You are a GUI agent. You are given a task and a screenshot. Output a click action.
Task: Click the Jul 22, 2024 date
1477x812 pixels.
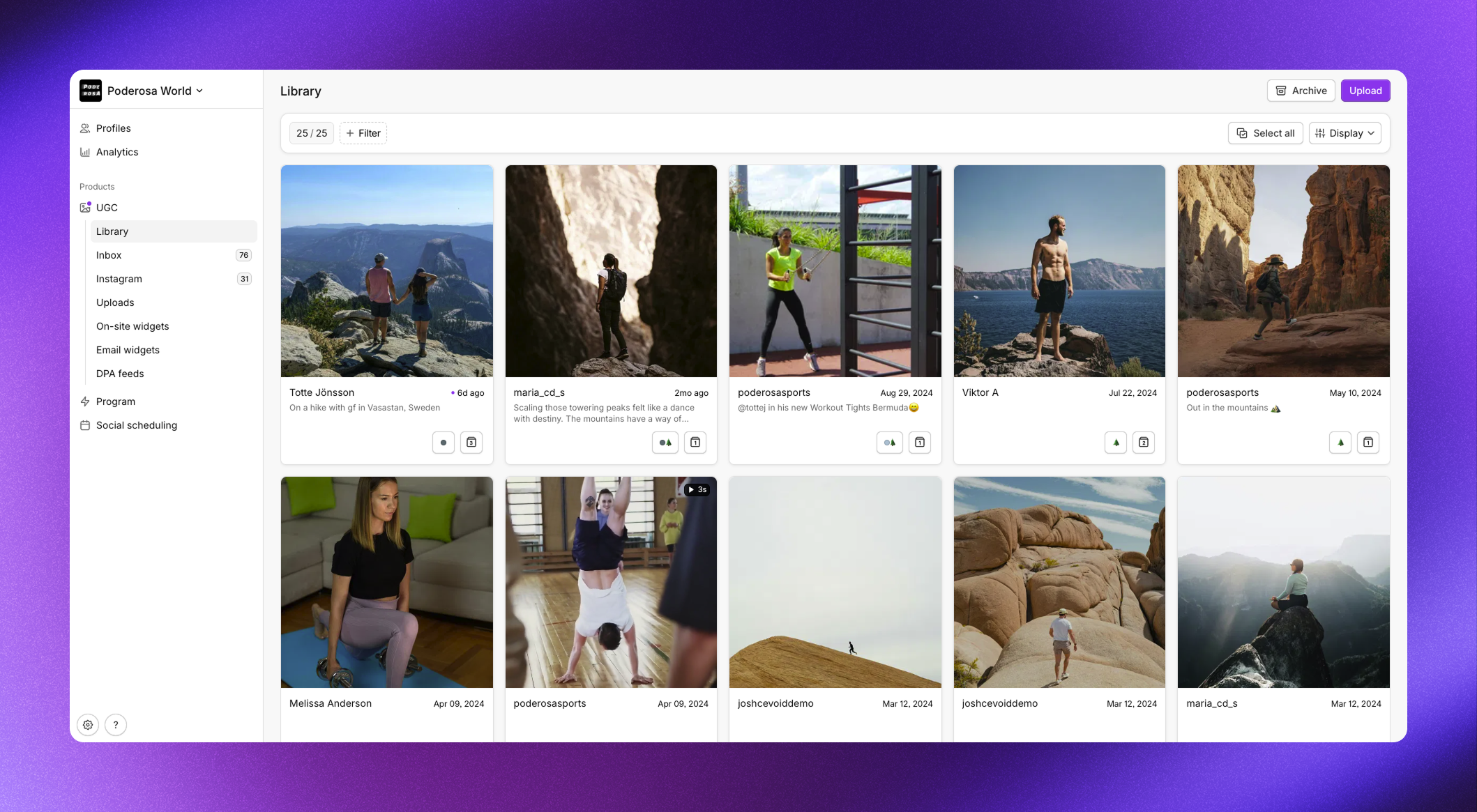(1133, 393)
